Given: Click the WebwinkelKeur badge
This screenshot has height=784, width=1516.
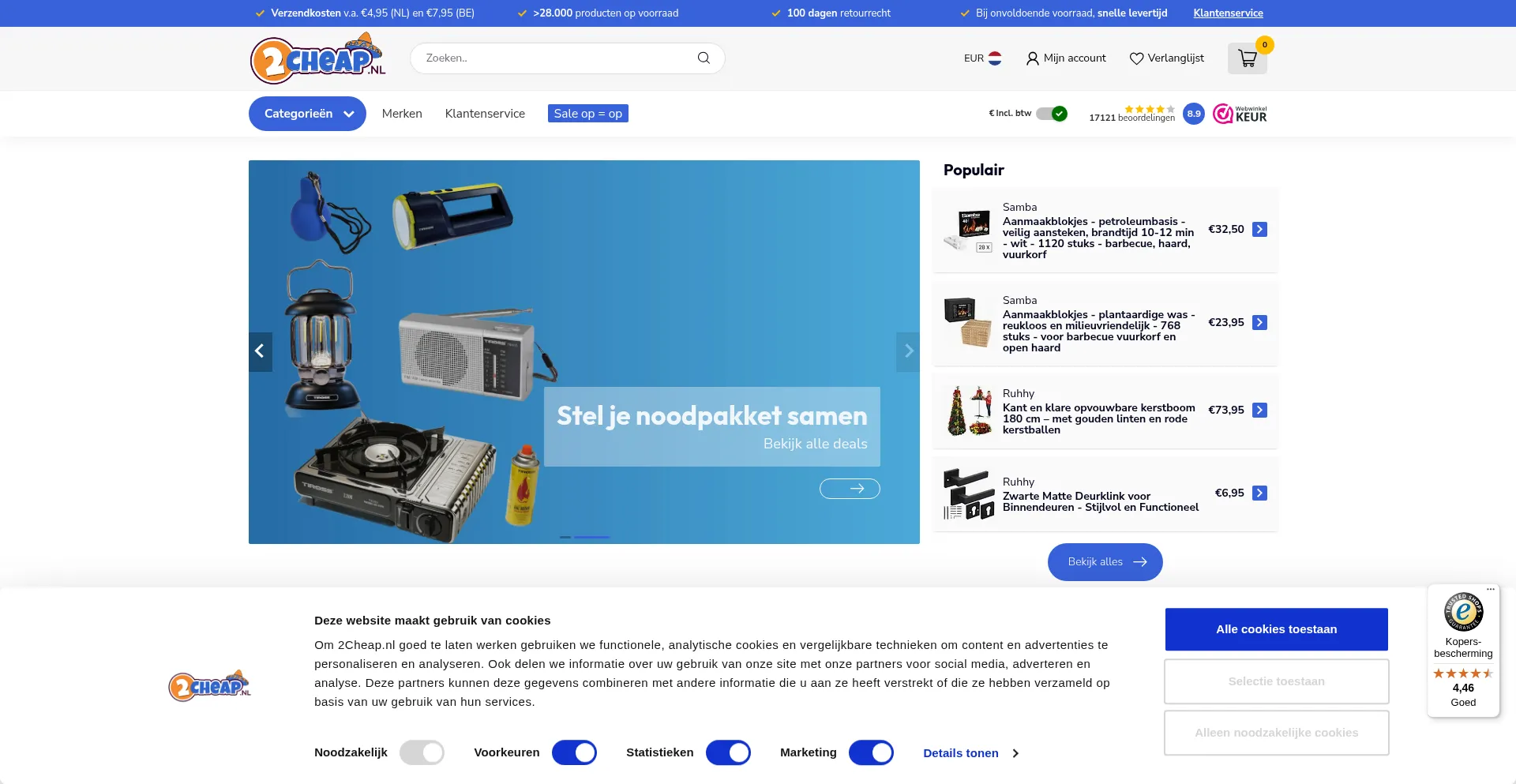Looking at the screenshot, I should (x=1240, y=113).
